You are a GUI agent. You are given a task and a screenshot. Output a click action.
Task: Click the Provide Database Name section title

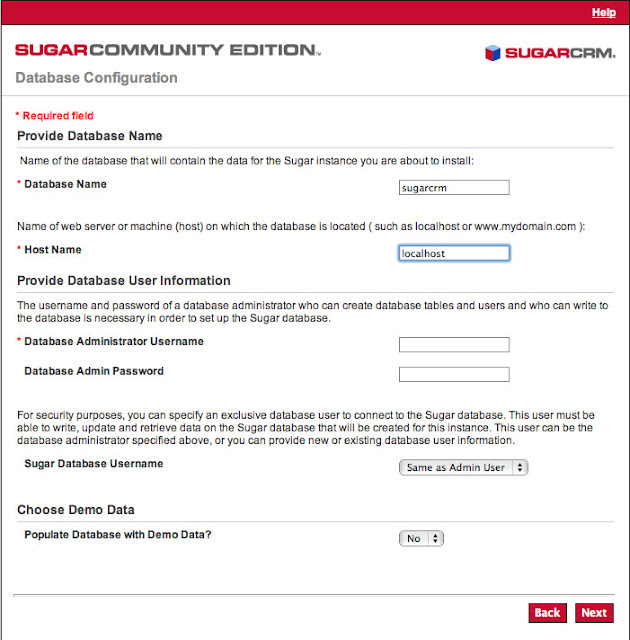coord(90,136)
